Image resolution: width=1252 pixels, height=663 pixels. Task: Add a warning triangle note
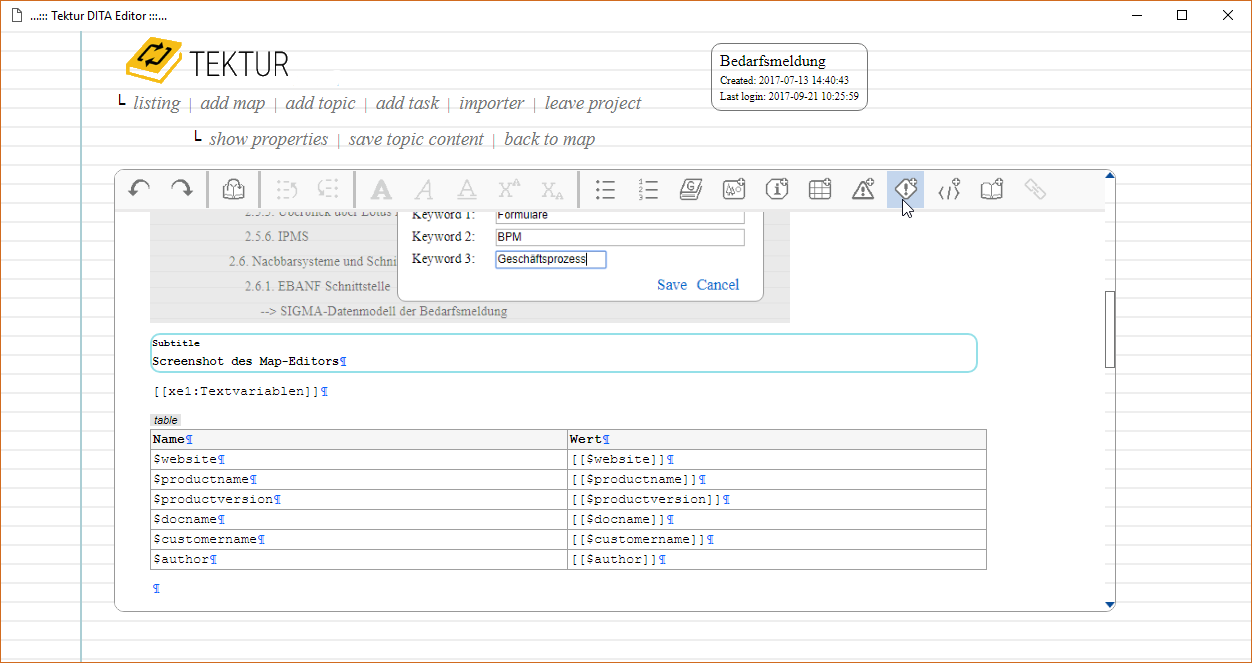coord(863,189)
